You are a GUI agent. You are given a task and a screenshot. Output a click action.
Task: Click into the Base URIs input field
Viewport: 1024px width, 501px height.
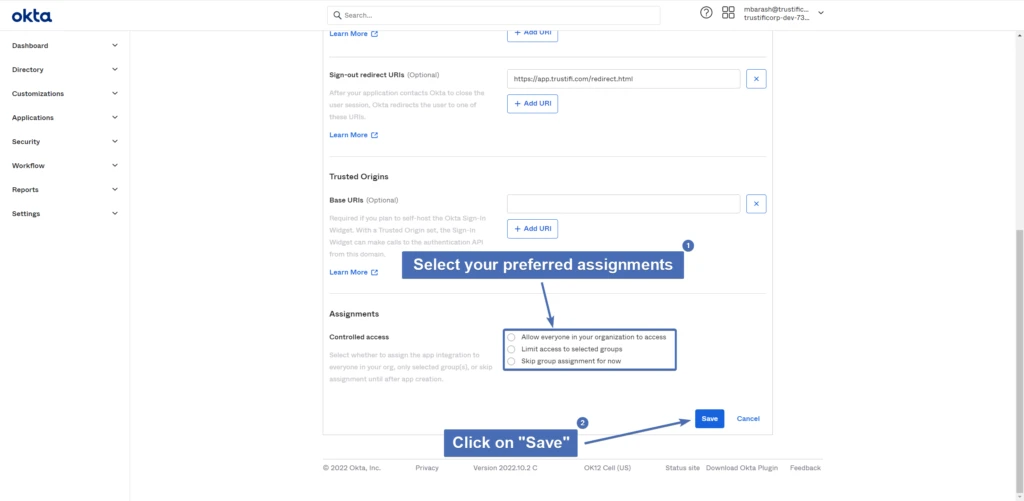pyautogui.click(x=623, y=204)
